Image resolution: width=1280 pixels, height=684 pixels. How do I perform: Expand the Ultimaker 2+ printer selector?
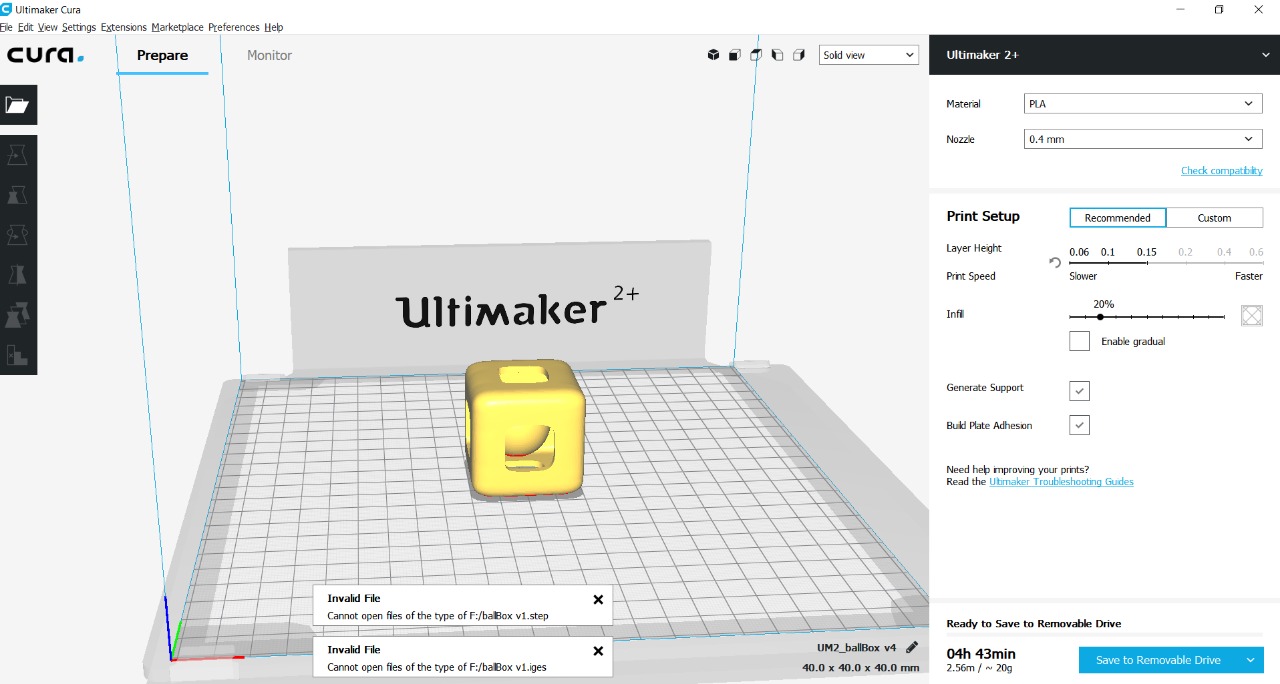[x=1104, y=55]
